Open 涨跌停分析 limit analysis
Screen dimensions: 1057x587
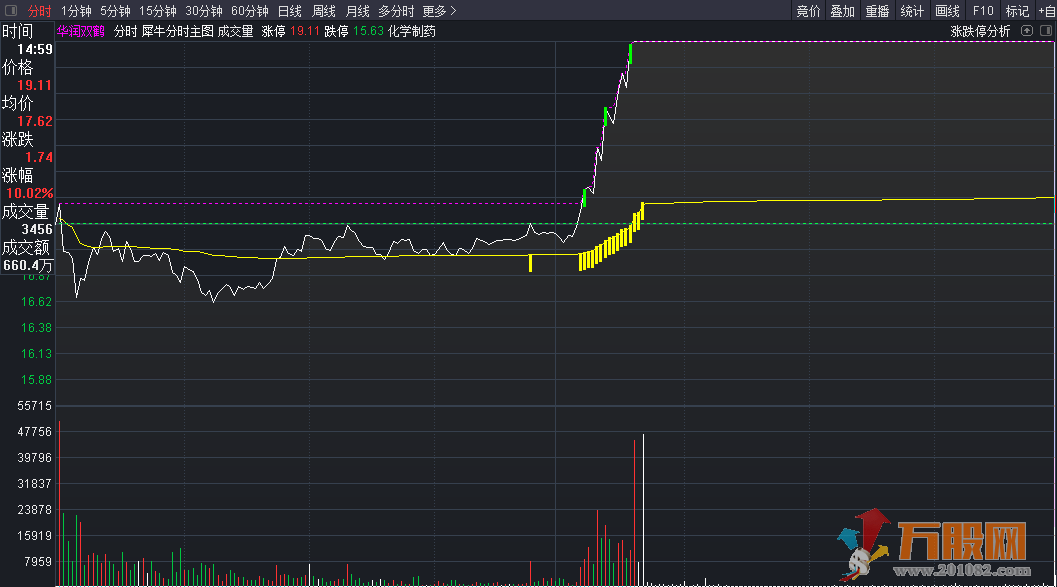980,31
